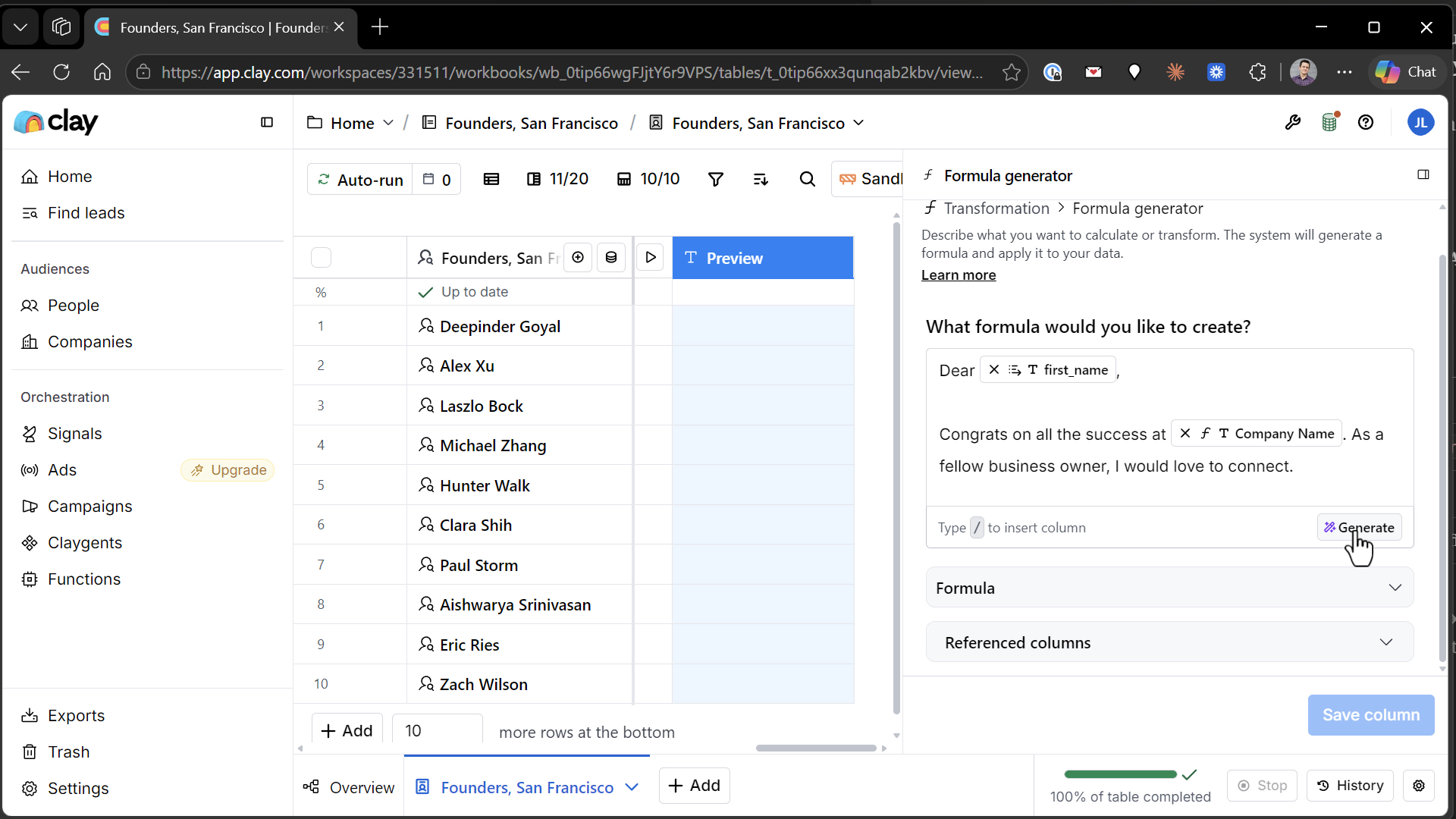Open the Learn more link
Screen dimensions: 1456x819
pos(959,275)
